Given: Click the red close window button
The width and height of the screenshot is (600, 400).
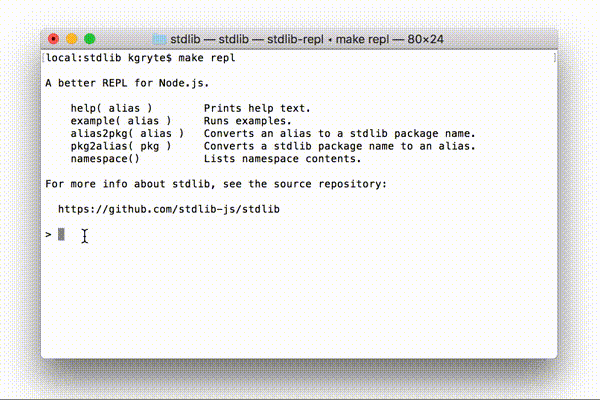Looking at the screenshot, I should pos(54,39).
